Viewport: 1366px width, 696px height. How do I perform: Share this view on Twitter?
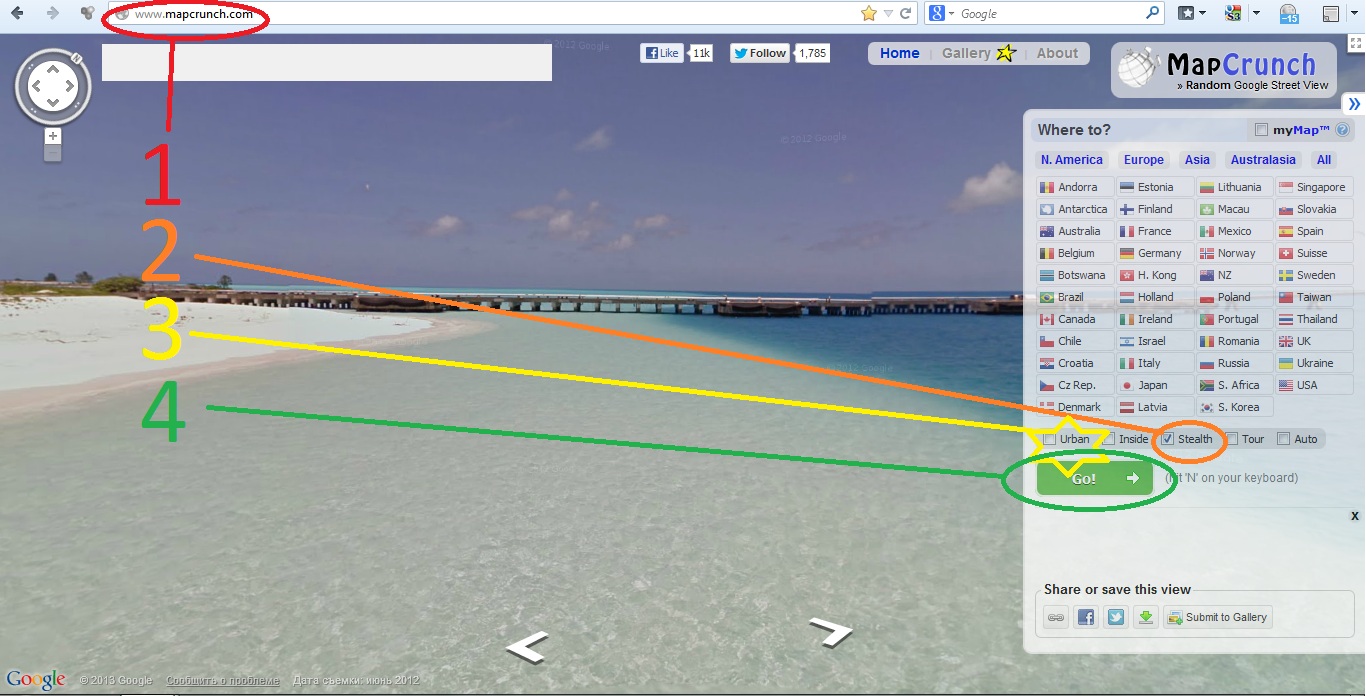point(1116,618)
